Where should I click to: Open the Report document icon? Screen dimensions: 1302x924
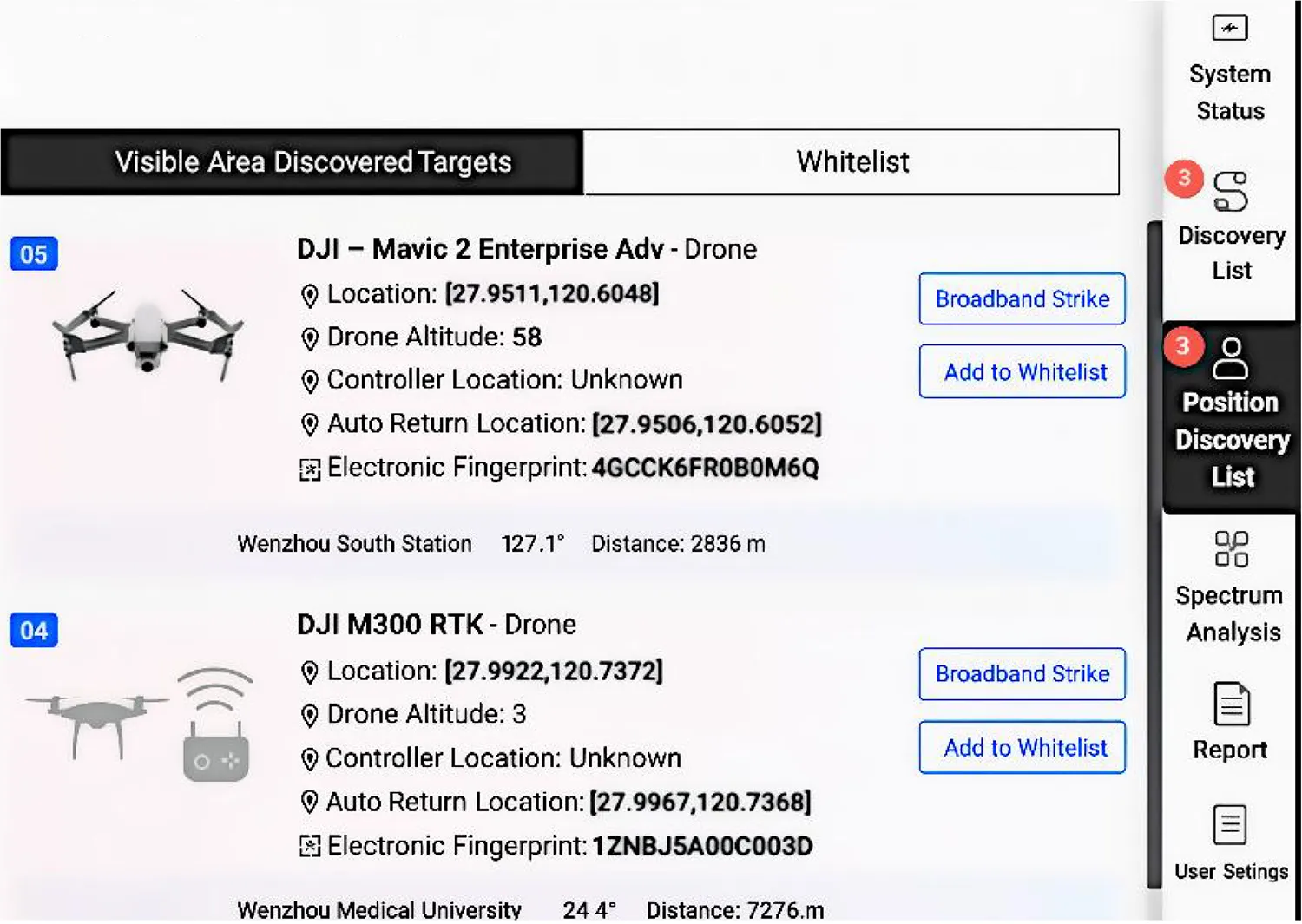pyautogui.click(x=1230, y=704)
